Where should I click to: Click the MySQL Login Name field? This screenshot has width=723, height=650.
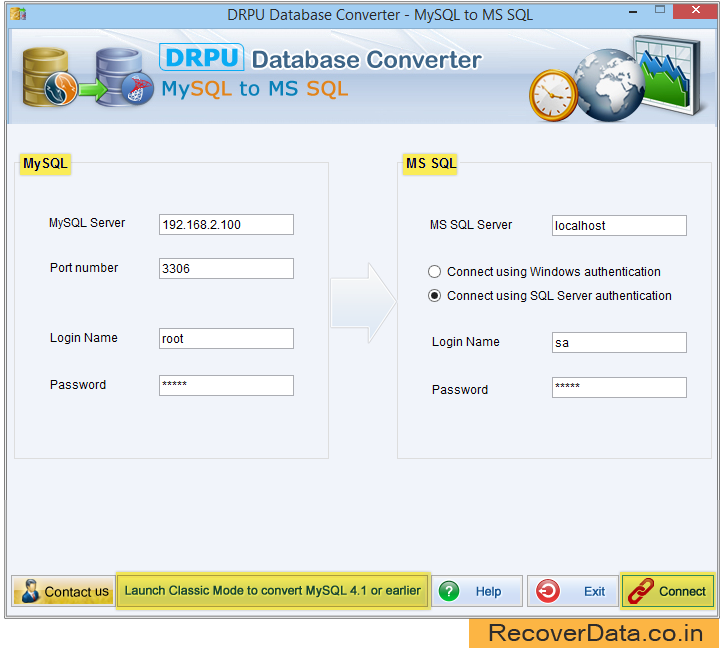click(x=226, y=338)
